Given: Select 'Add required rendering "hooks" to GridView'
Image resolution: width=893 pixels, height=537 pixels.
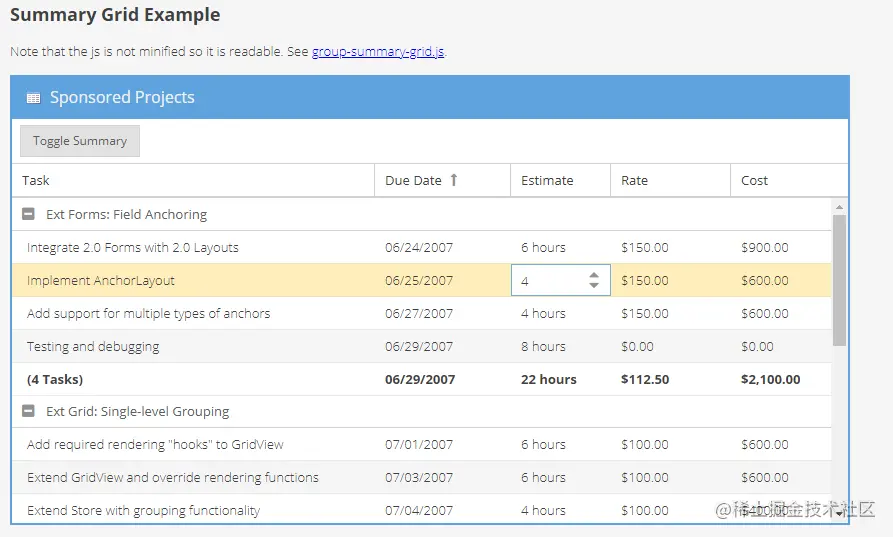Looking at the screenshot, I should [x=155, y=445].
